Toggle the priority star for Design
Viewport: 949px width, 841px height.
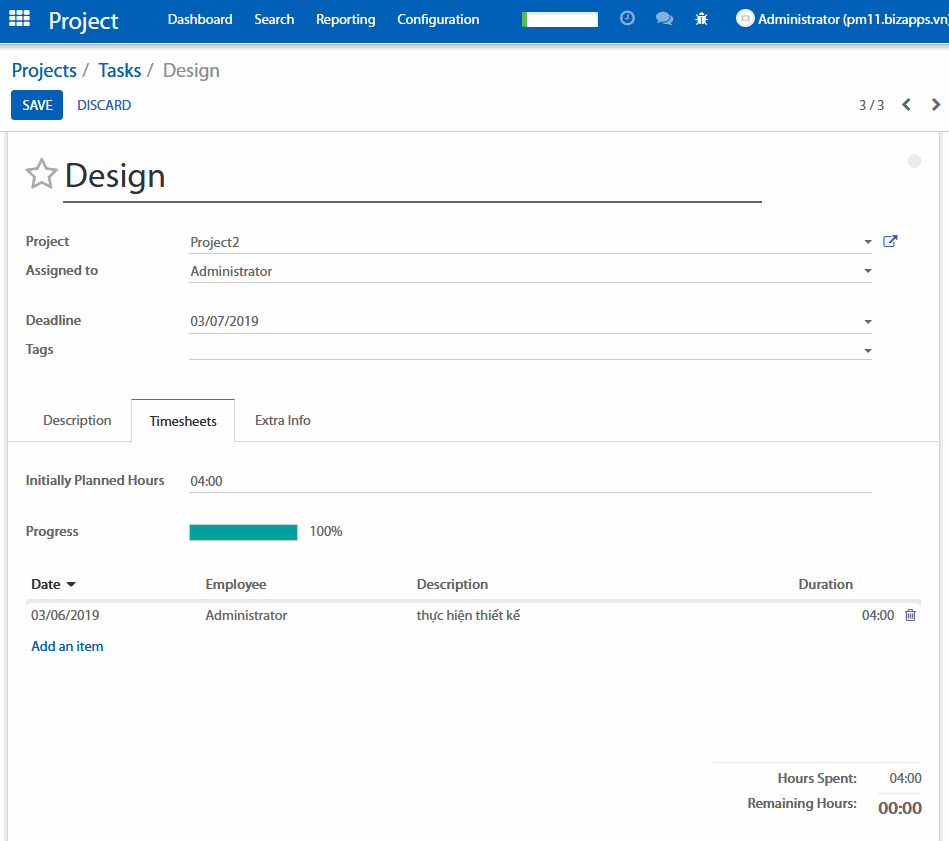(41, 175)
